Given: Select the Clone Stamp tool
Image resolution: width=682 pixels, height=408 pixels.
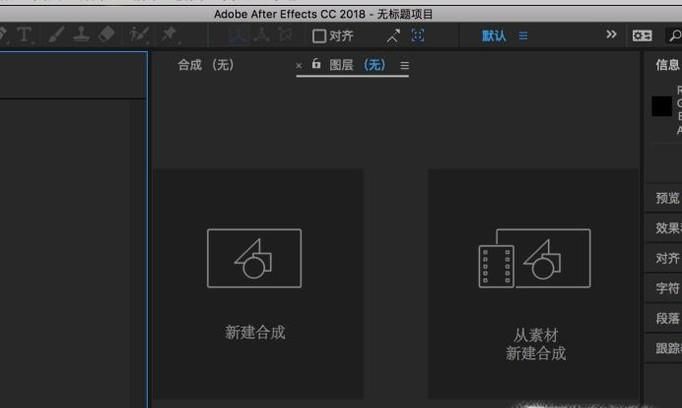Looking at the screenshot, I should click(81, 34).
